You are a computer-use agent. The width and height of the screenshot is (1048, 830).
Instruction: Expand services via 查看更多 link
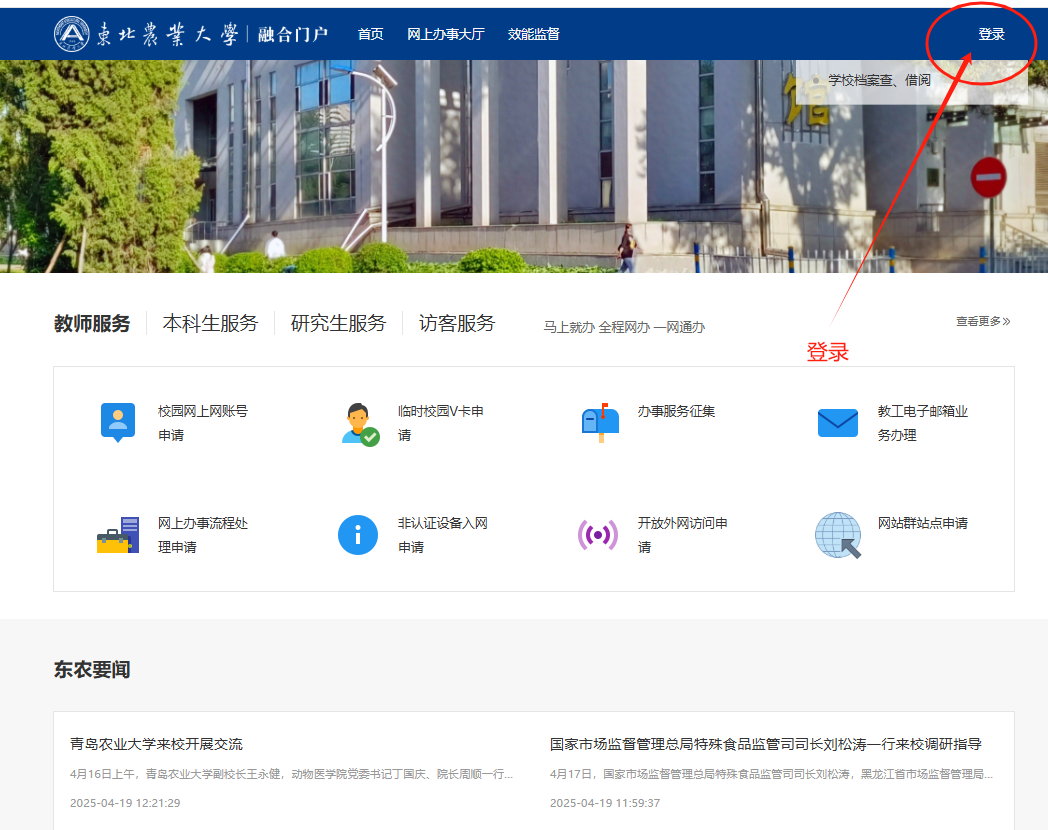tap(982, 321)
